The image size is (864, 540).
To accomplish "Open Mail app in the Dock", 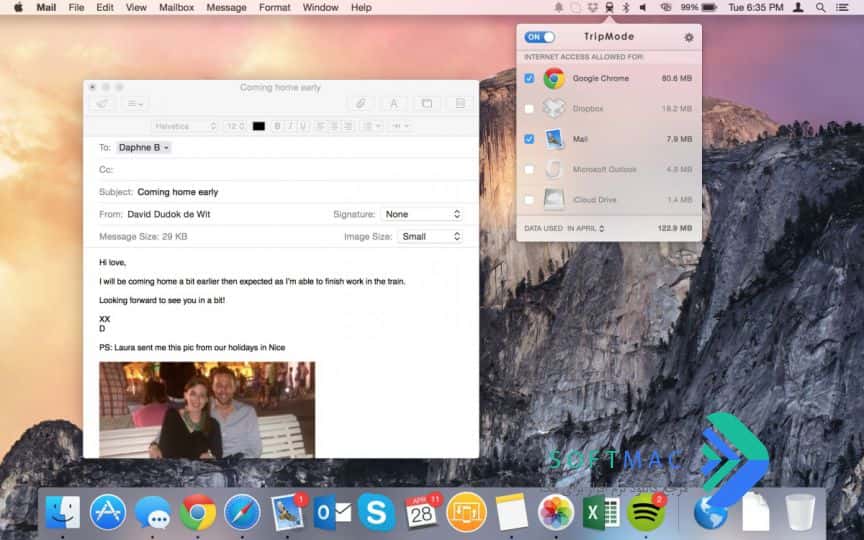I will pyautogui.click(x=288, y=512).
